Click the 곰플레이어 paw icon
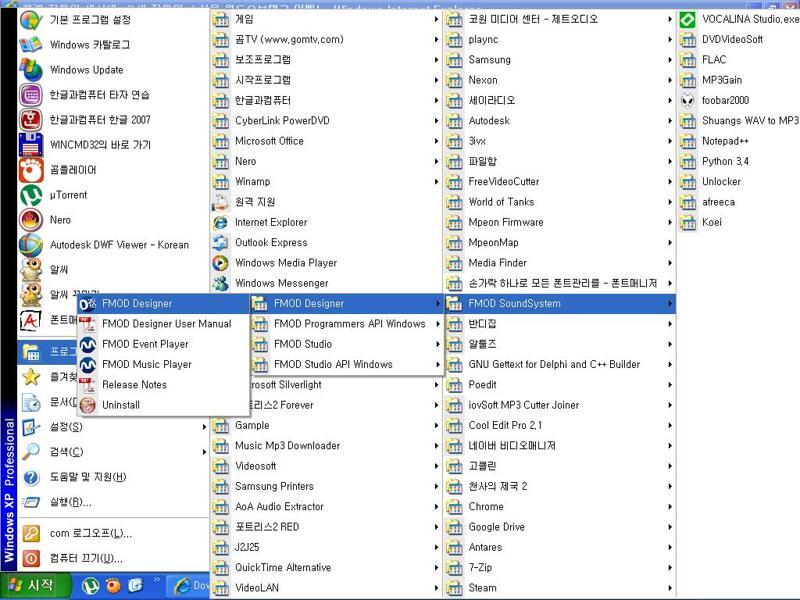This screenshot has height=600, width=800. (31, 170)
